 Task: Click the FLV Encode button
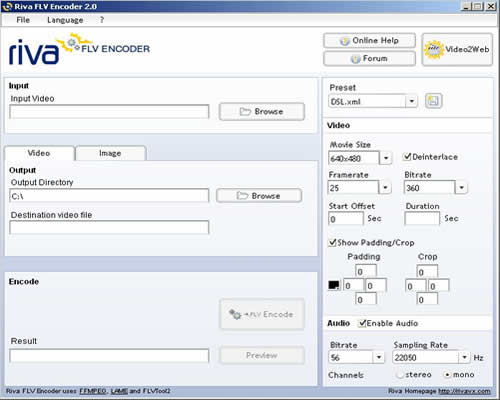(x=262, y=314)
